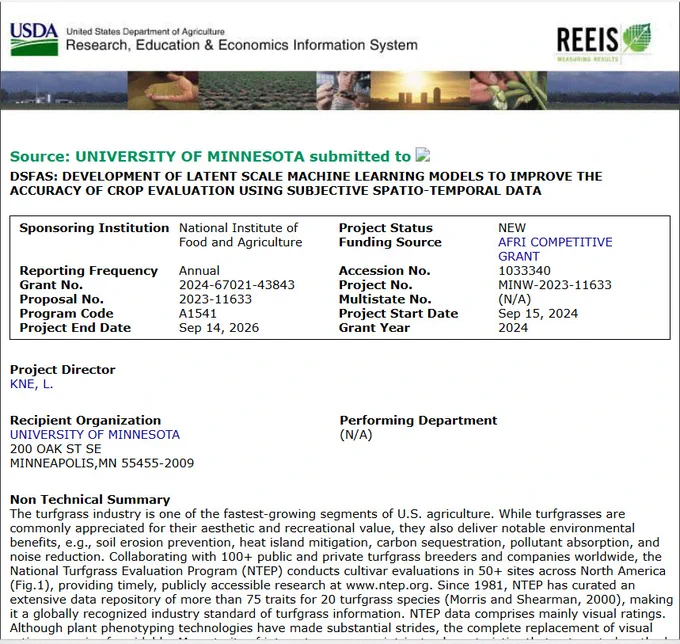Click 'Research, Education & Economics Information System' title
680x644 pixels.
(242, 45)
